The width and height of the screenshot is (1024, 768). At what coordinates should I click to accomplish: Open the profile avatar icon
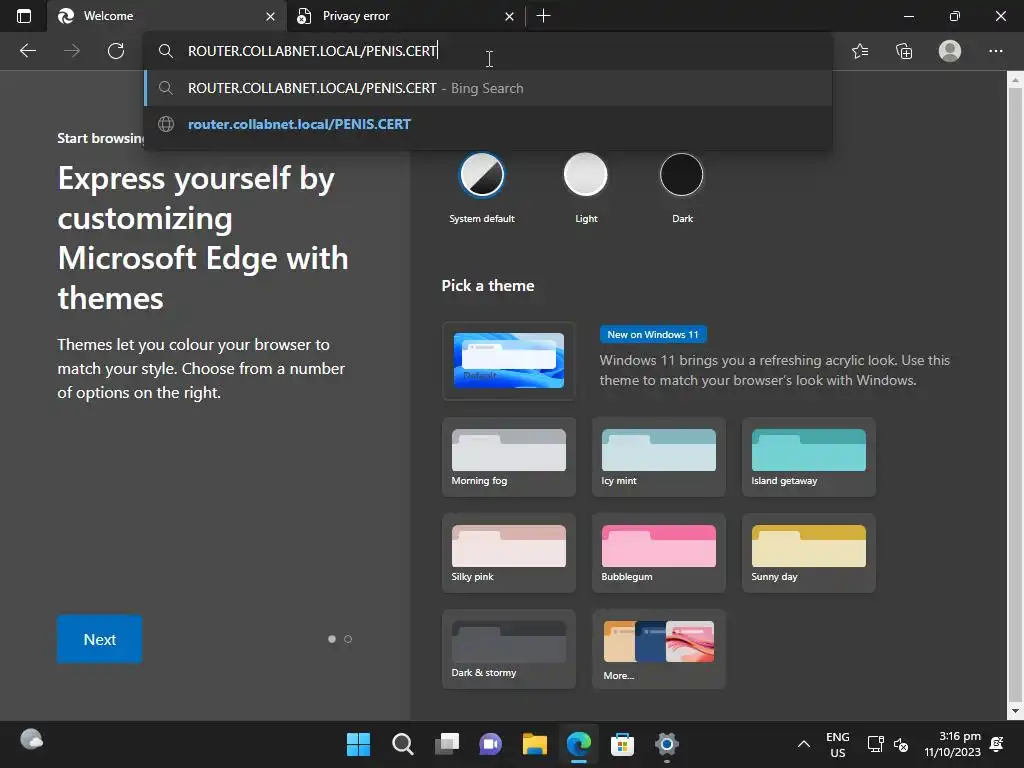pyautogui.click(x=950, y=51)
